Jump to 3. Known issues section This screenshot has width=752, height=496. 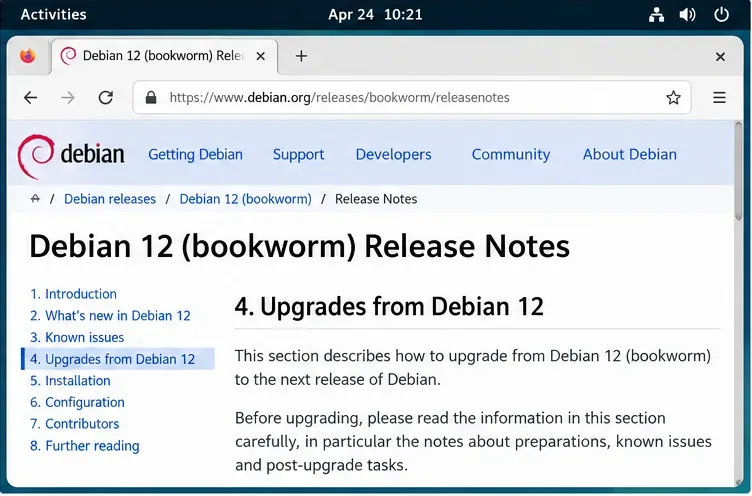point(77,337)
